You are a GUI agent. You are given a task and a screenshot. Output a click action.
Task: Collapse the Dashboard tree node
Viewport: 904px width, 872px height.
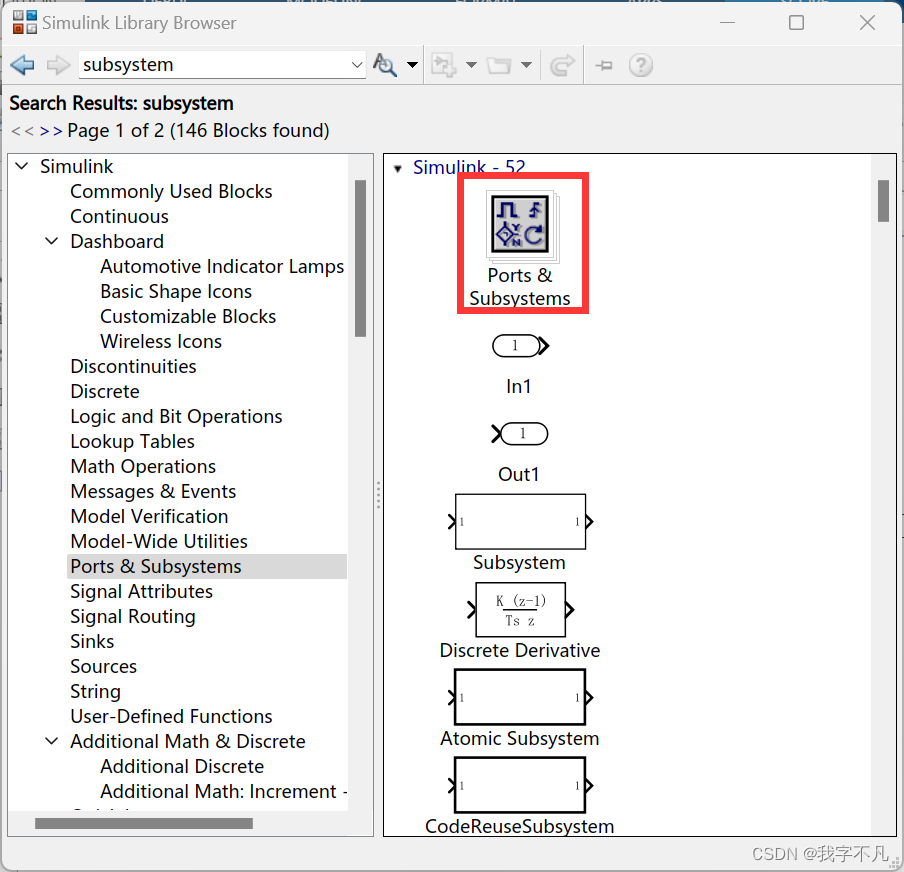pos(52,242)
